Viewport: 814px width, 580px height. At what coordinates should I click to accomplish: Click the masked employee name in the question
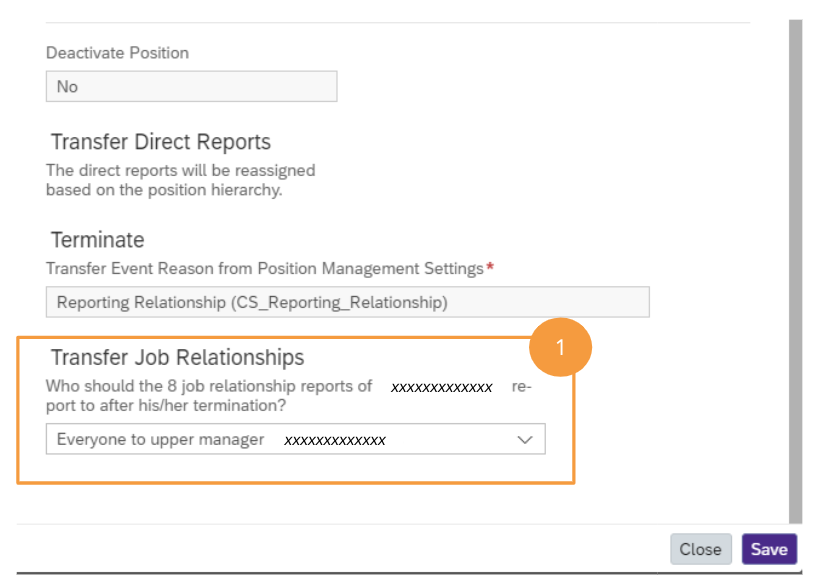pyautogui.click(x=441, y=387)
